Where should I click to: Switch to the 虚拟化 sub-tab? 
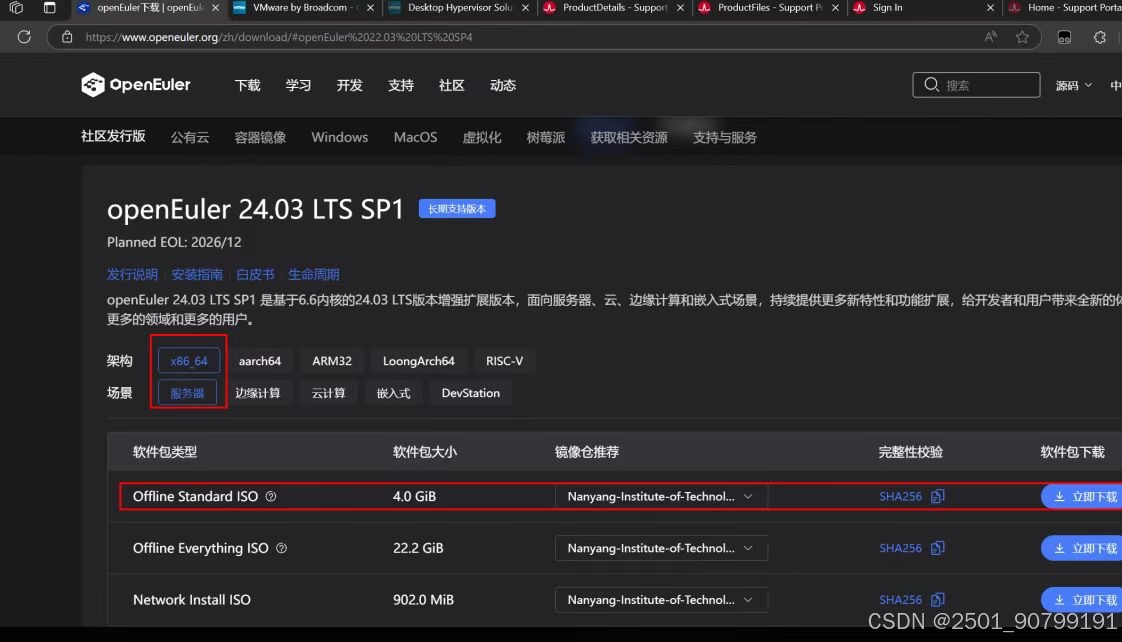point(482,137)
